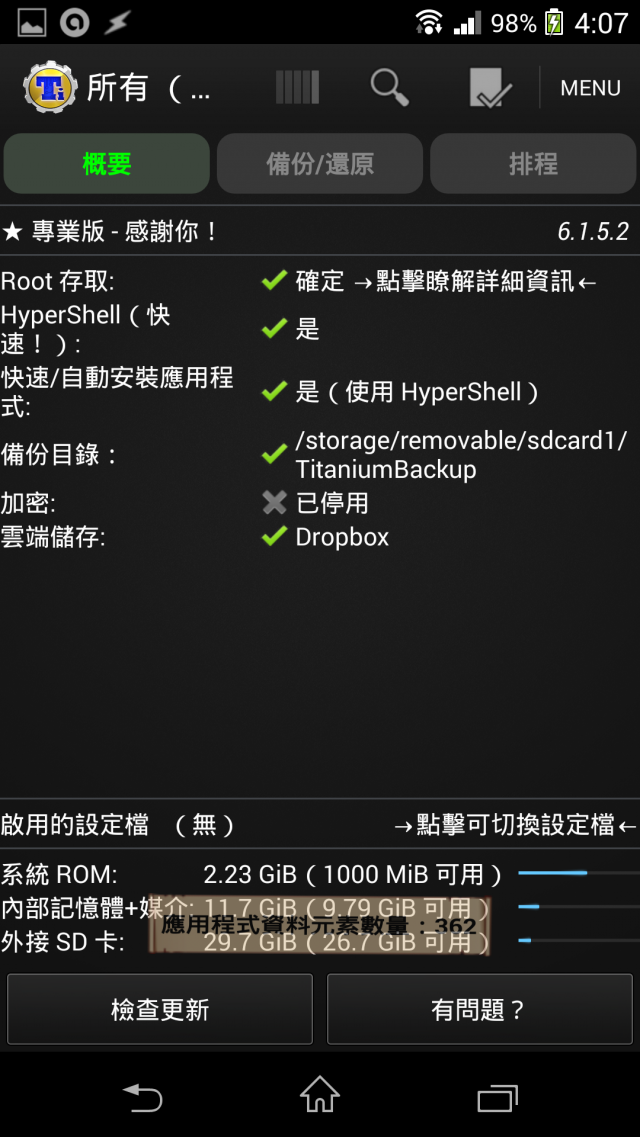This screenshot has width=640, height=1138.
Task: Tap the magnifying glass search icon
Action: click(x=390, y=88)
